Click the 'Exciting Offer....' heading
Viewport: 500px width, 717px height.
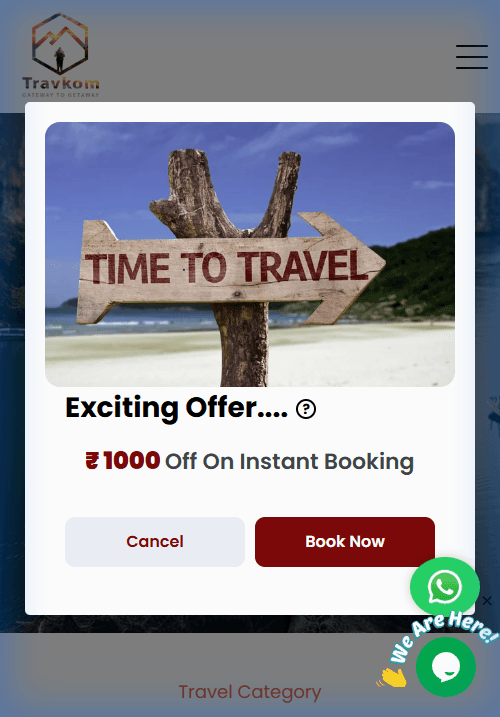pyautogui.click(x=177, y=408)
